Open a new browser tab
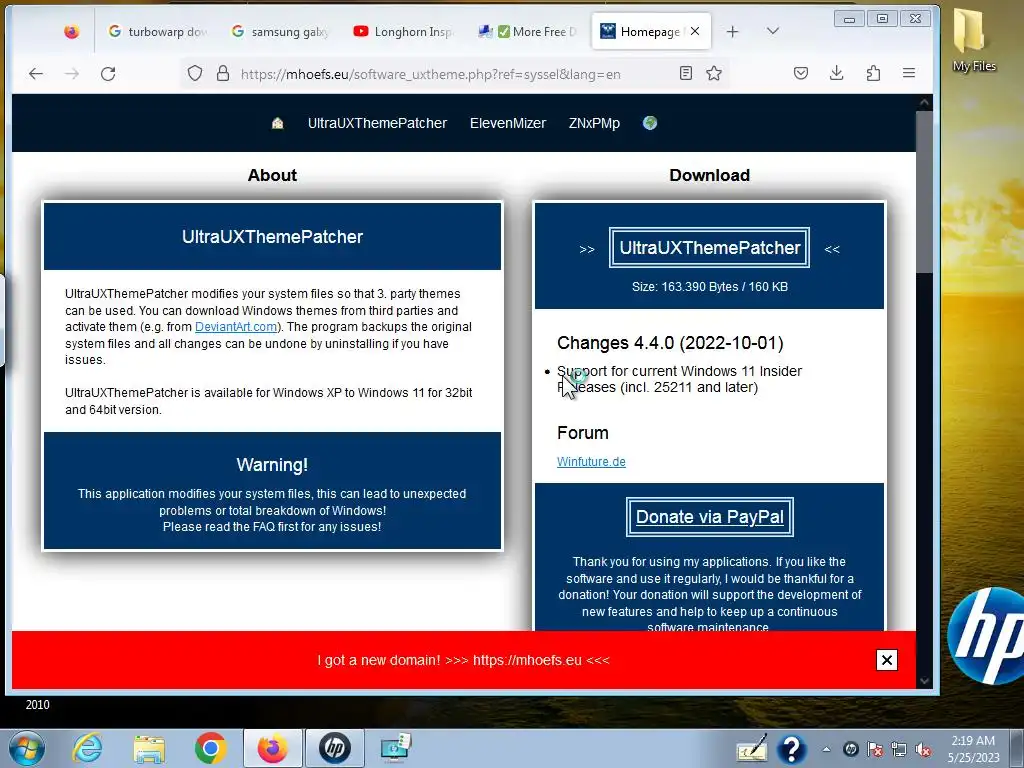The image size is (1024, 768). coord(732,31)
